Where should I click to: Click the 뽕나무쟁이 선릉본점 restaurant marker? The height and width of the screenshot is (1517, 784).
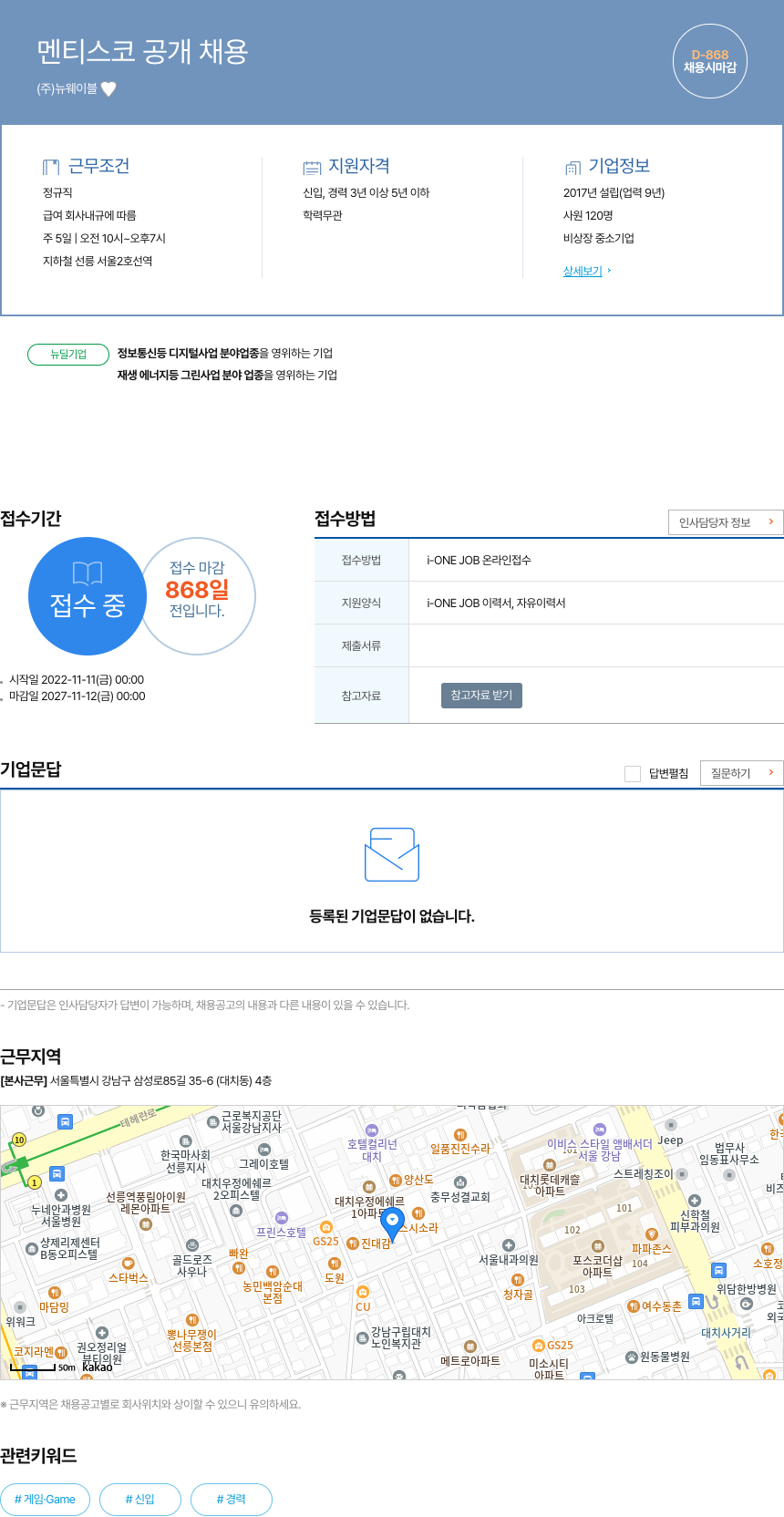[x=192, y=1320]
